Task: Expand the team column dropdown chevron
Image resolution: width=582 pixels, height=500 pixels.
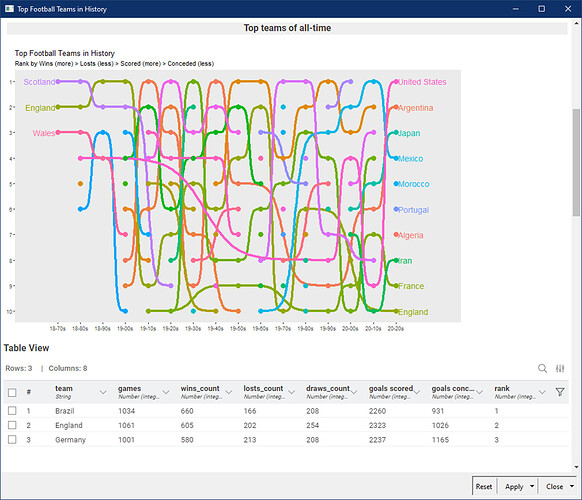Action: click(103, 392)
